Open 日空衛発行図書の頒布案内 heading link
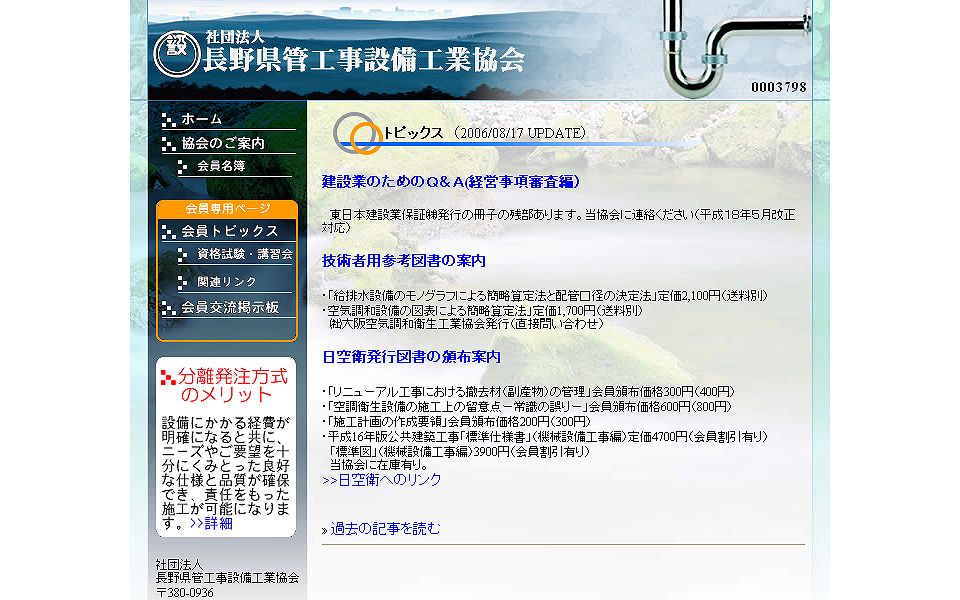 point(411,357)
